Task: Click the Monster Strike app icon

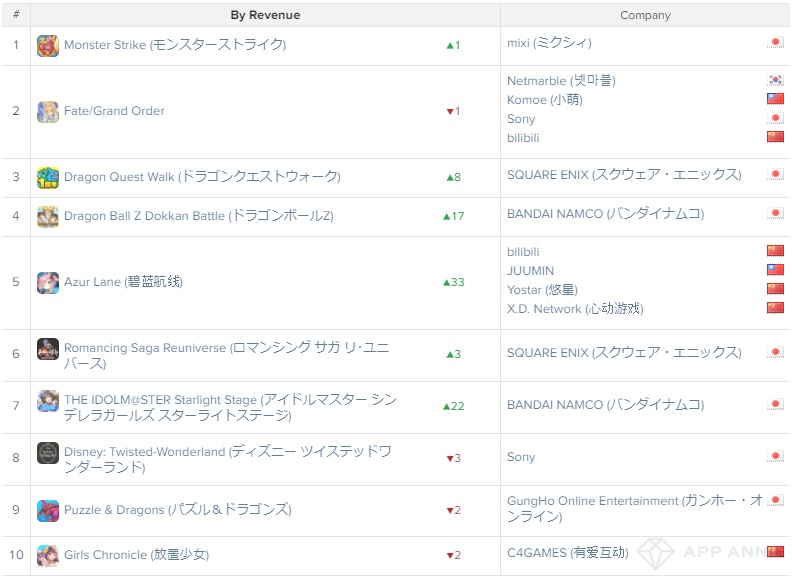Action: 47,45
